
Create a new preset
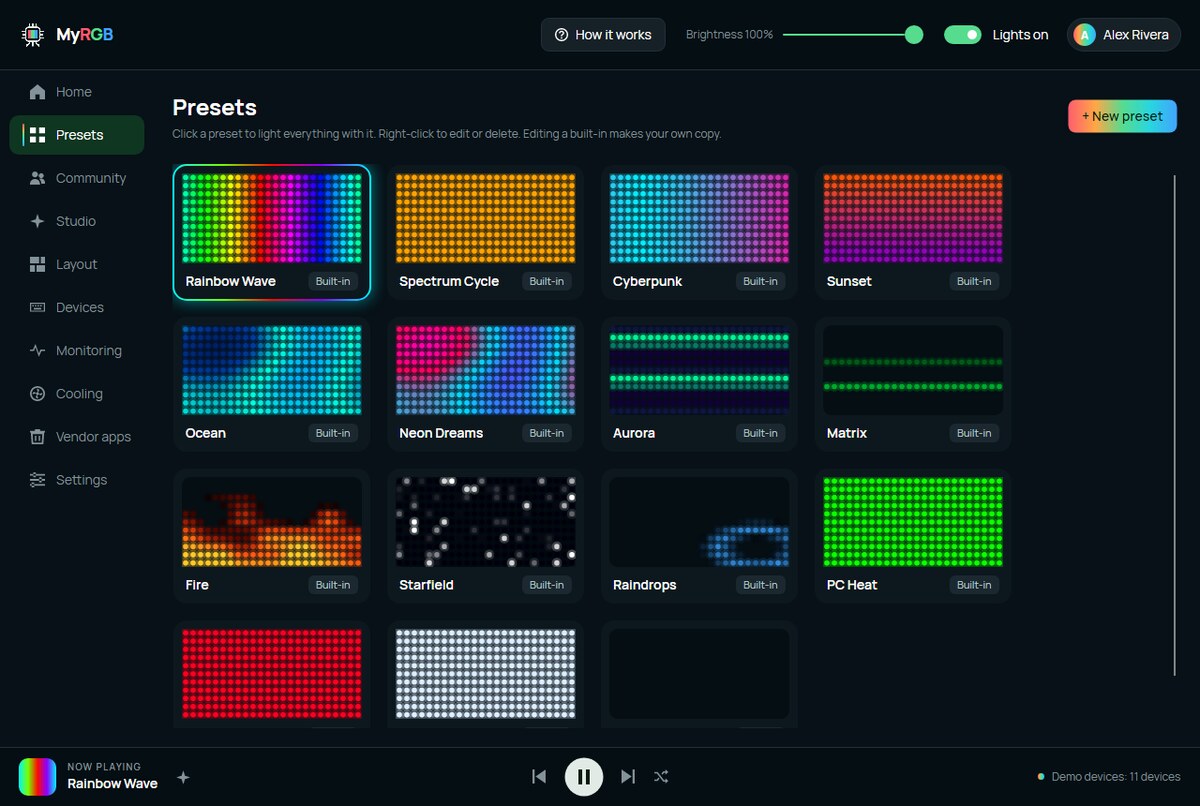coord(1122,116)
